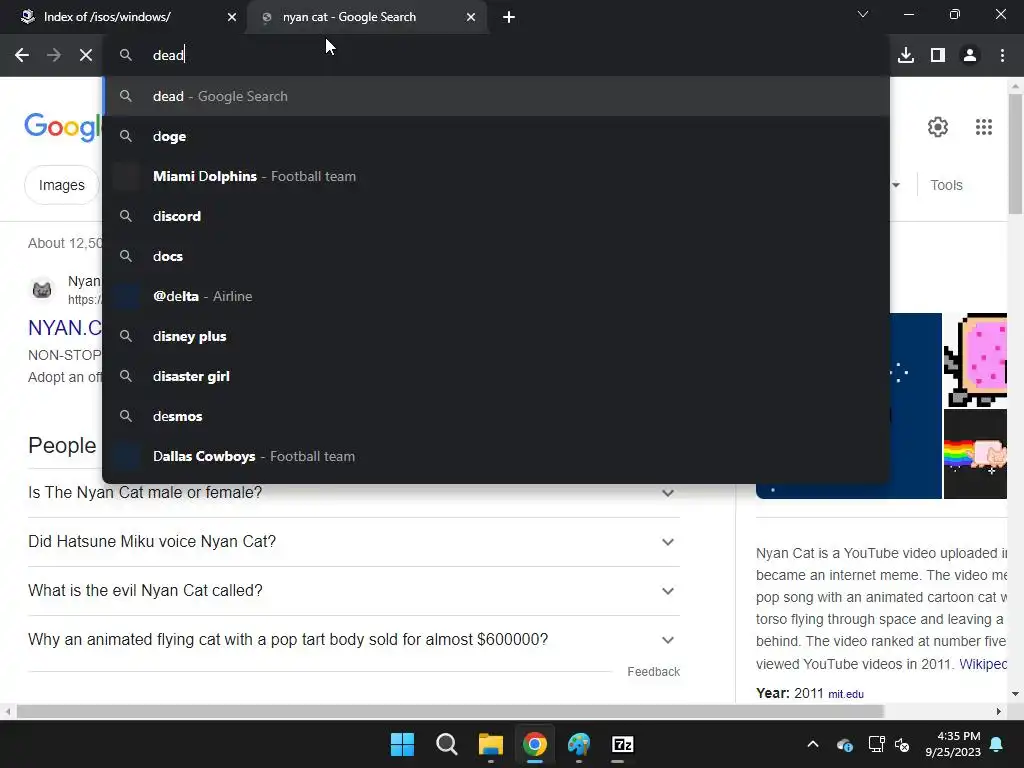The image size is (1024, 768).
Task: Open the Tools search option
Action: (946, 185)
